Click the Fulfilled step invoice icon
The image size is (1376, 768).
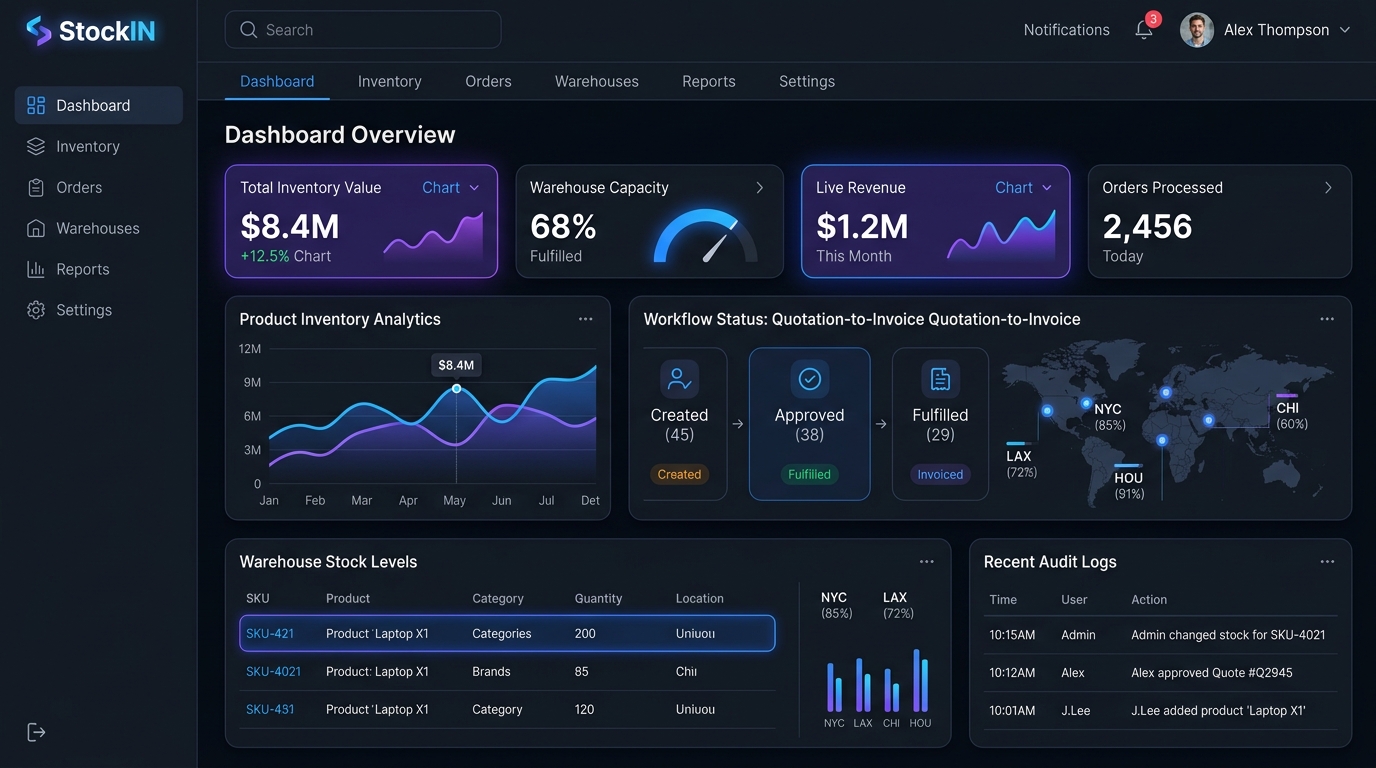click(940, 379)
